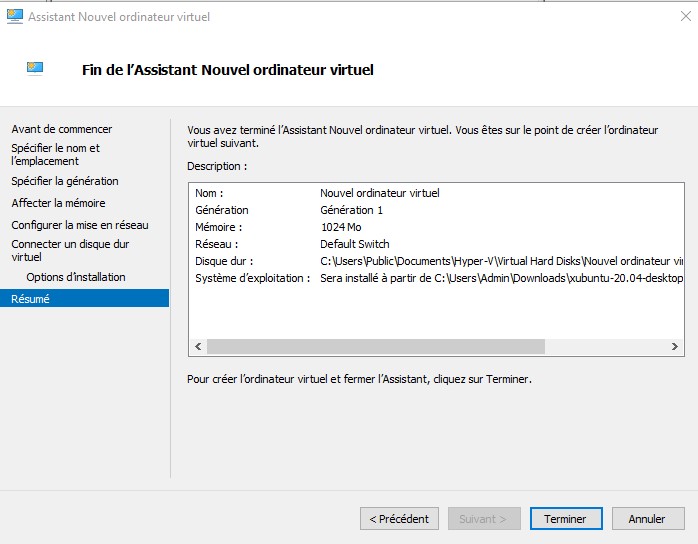Click the Default Switch network value
The width and height of the screenshot is (698, 544).
click(x=355, y=244)
